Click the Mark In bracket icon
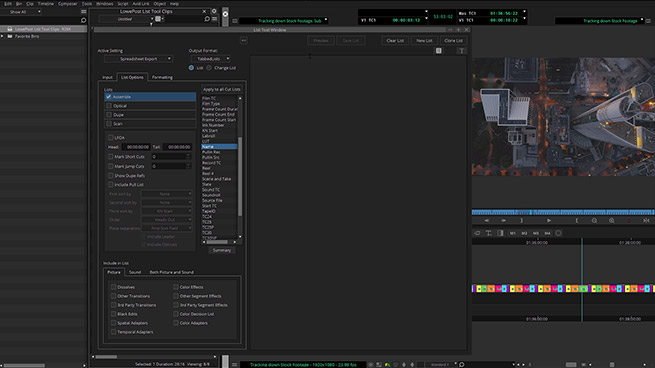This screenshot has height=368, width=655. pyautogui.click(x=577, y=220)
